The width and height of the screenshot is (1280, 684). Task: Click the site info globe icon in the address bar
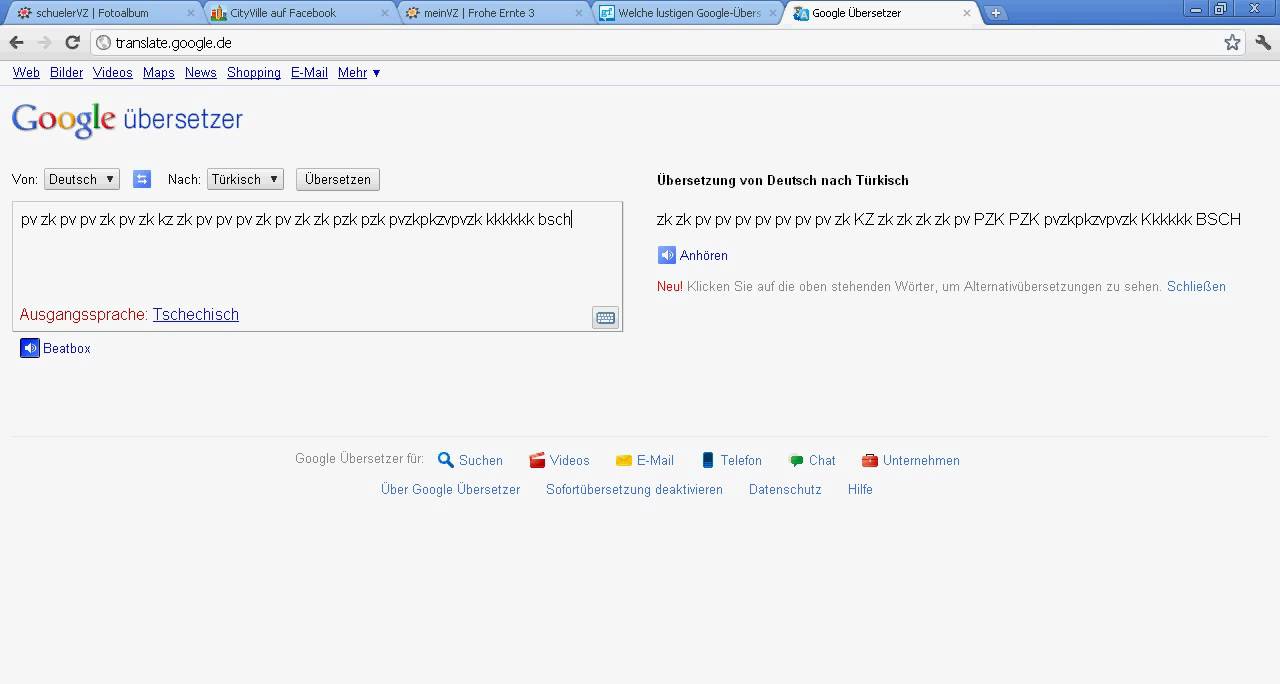[103, 42]
